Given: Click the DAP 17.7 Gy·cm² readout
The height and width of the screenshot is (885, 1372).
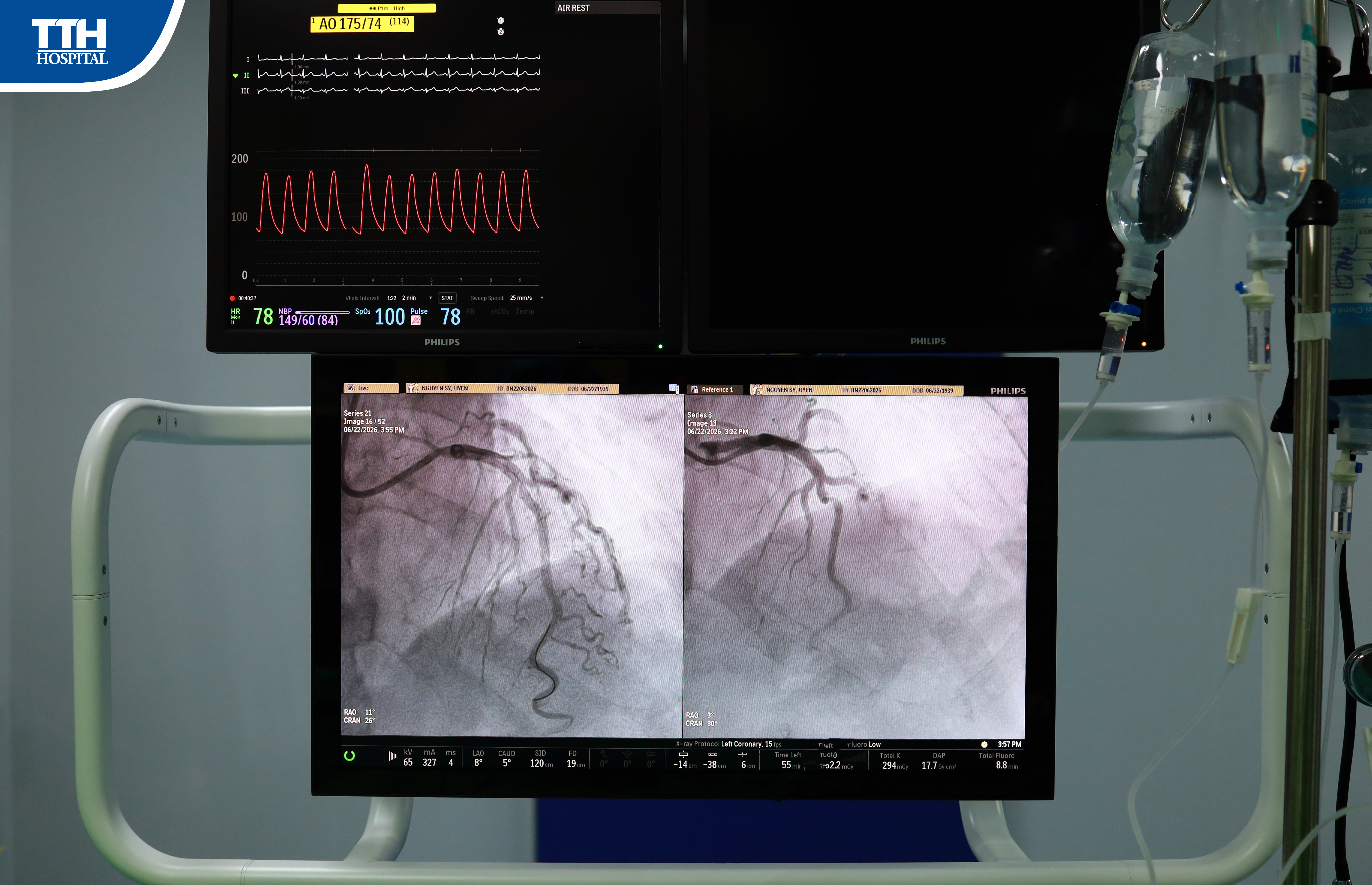Looking at the screenshot, I should (x=939, y=761).
